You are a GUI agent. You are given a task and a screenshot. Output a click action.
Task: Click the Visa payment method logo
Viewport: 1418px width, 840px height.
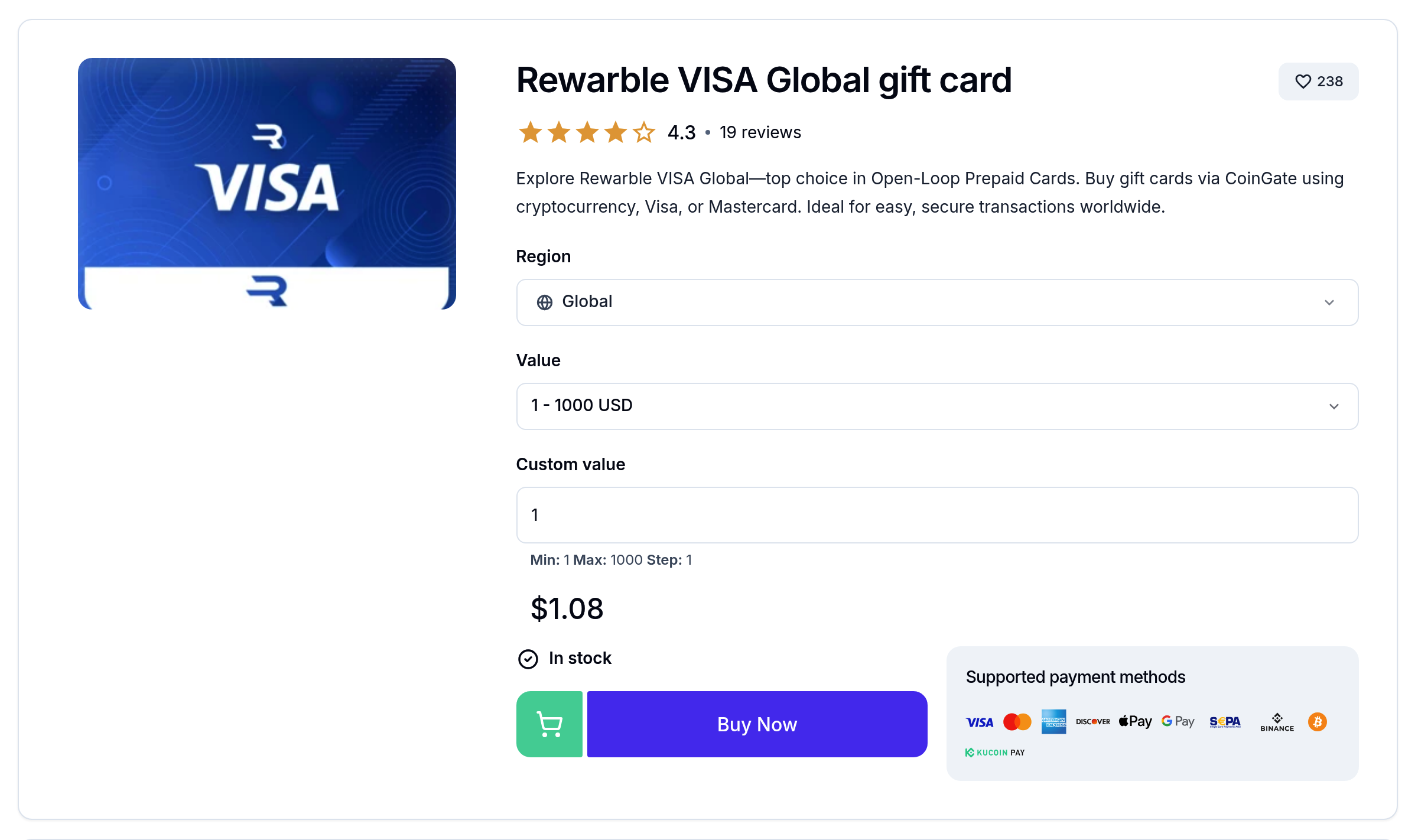(980, 722)
